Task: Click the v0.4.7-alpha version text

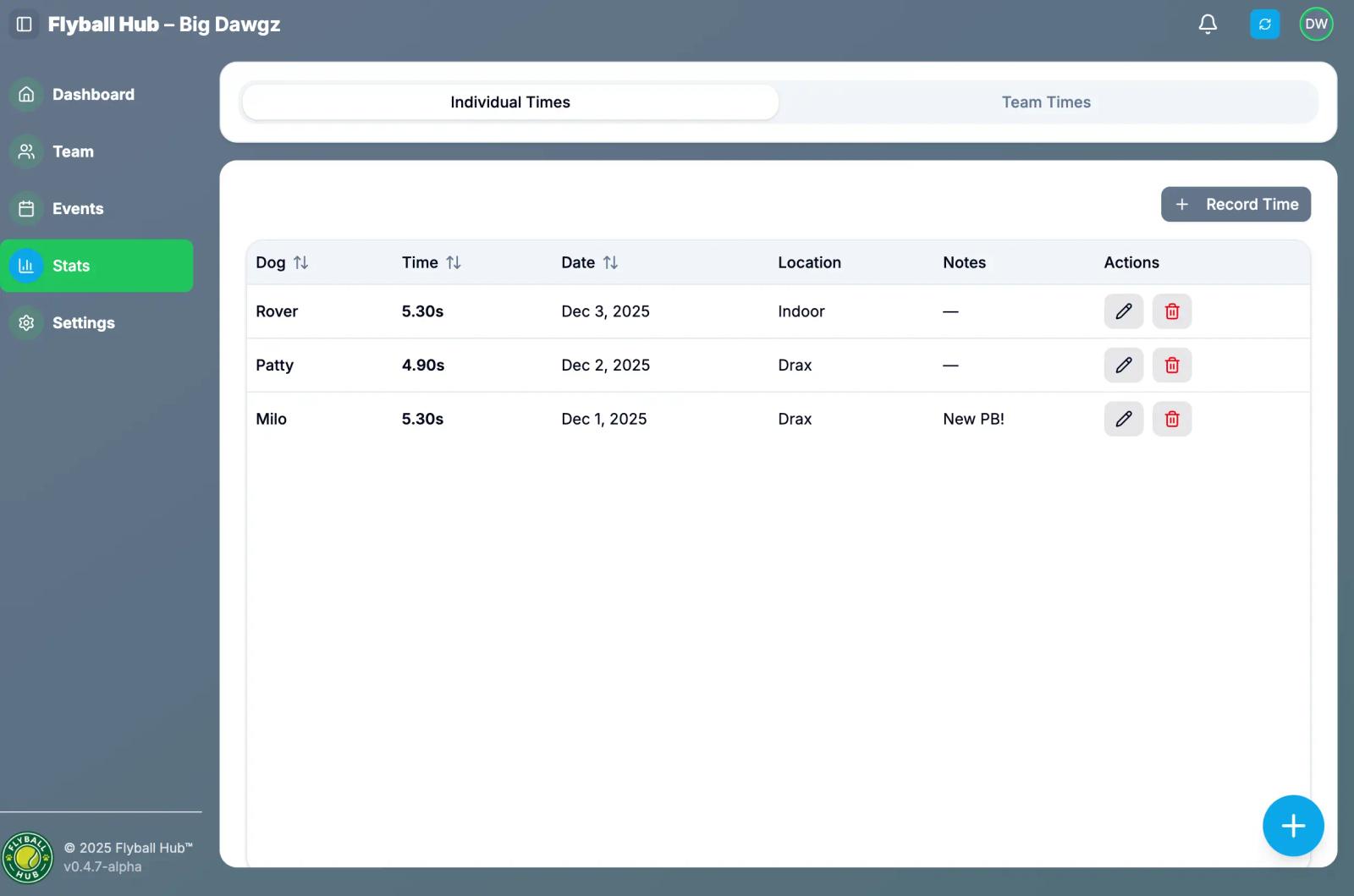Action: pos(102,867)
